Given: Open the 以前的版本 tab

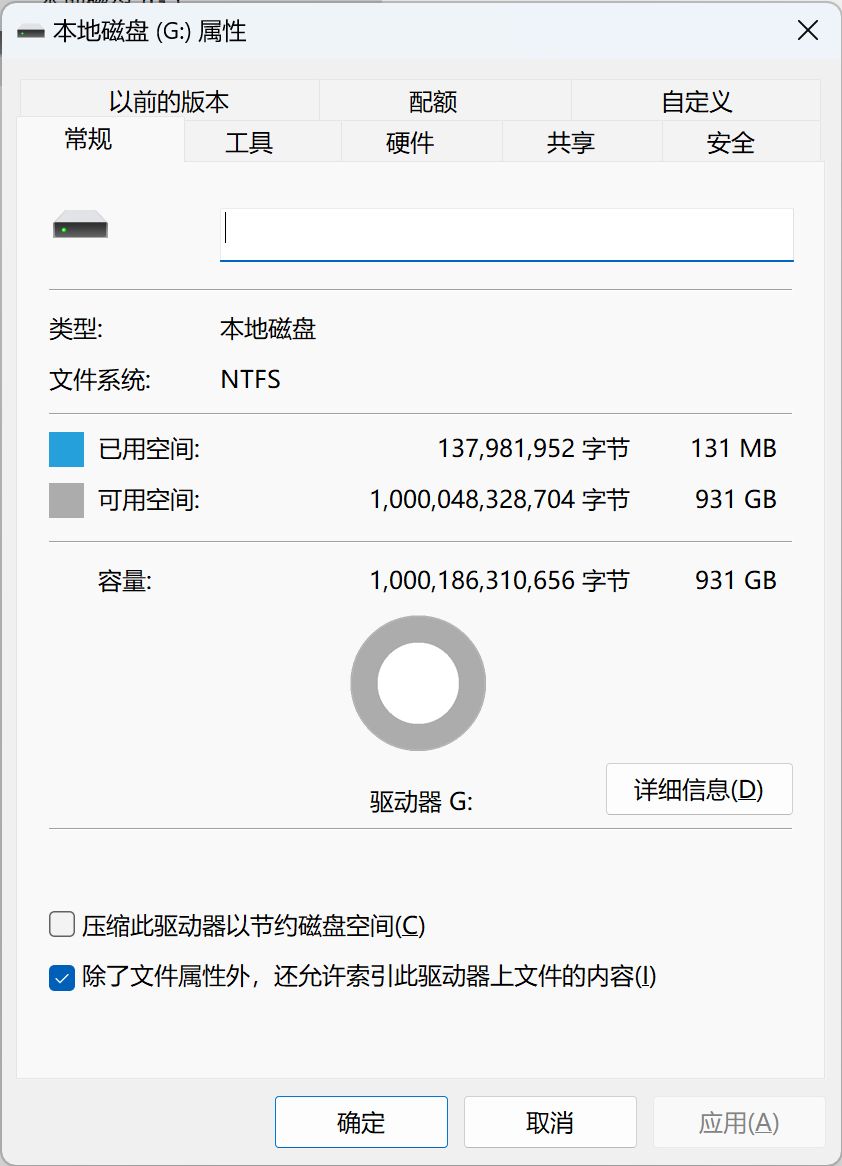Looking at the screenshot, I should click(x=169, y=101).
